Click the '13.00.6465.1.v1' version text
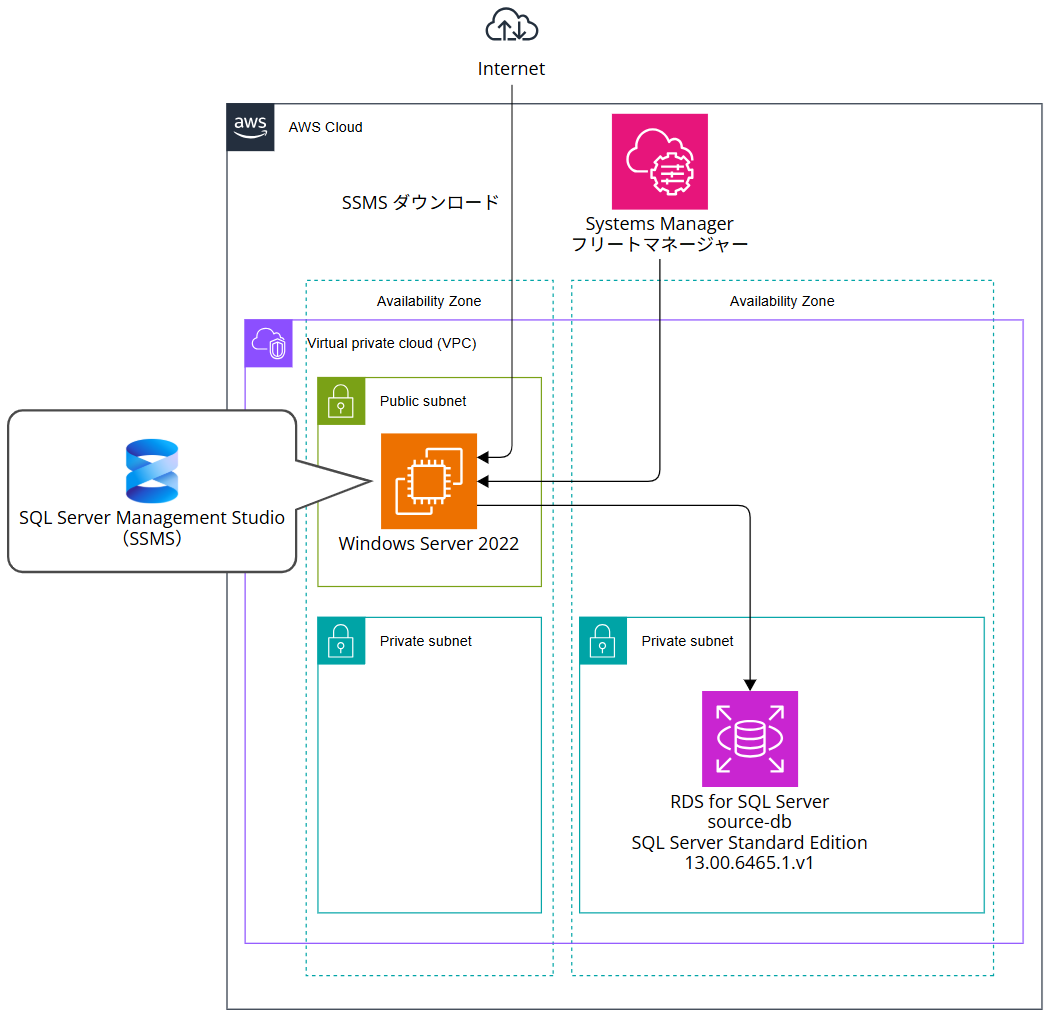The height and width of the screenshot is (1014, 1051). (750, 863)
